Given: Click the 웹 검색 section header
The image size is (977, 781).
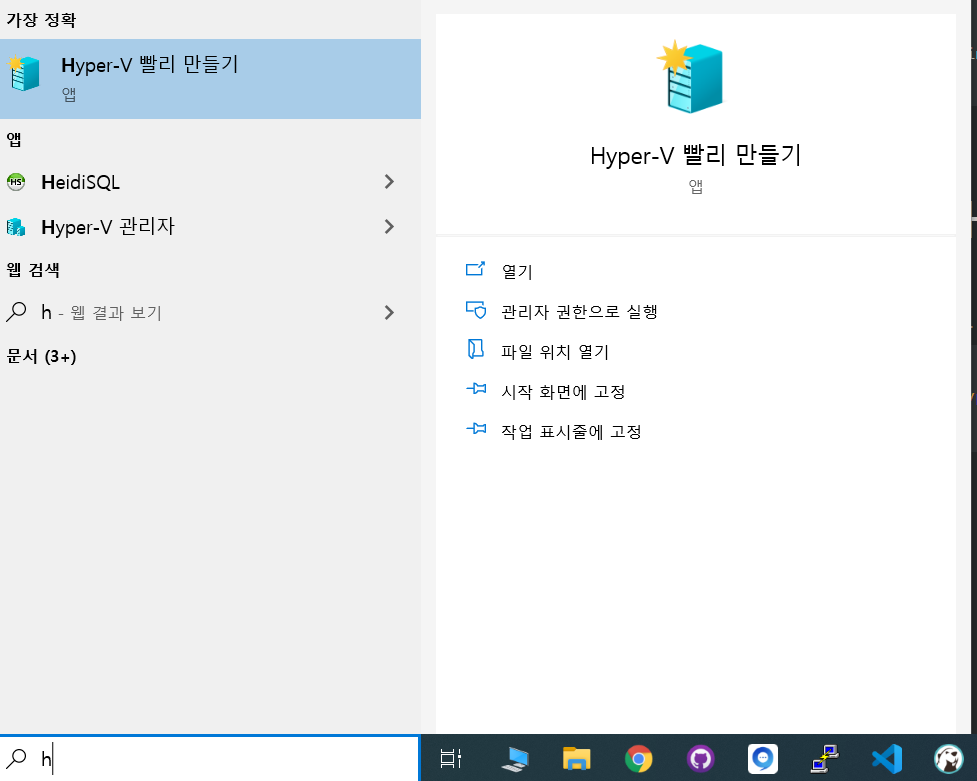Looking at the screenshot, I should tap(33, 270).
